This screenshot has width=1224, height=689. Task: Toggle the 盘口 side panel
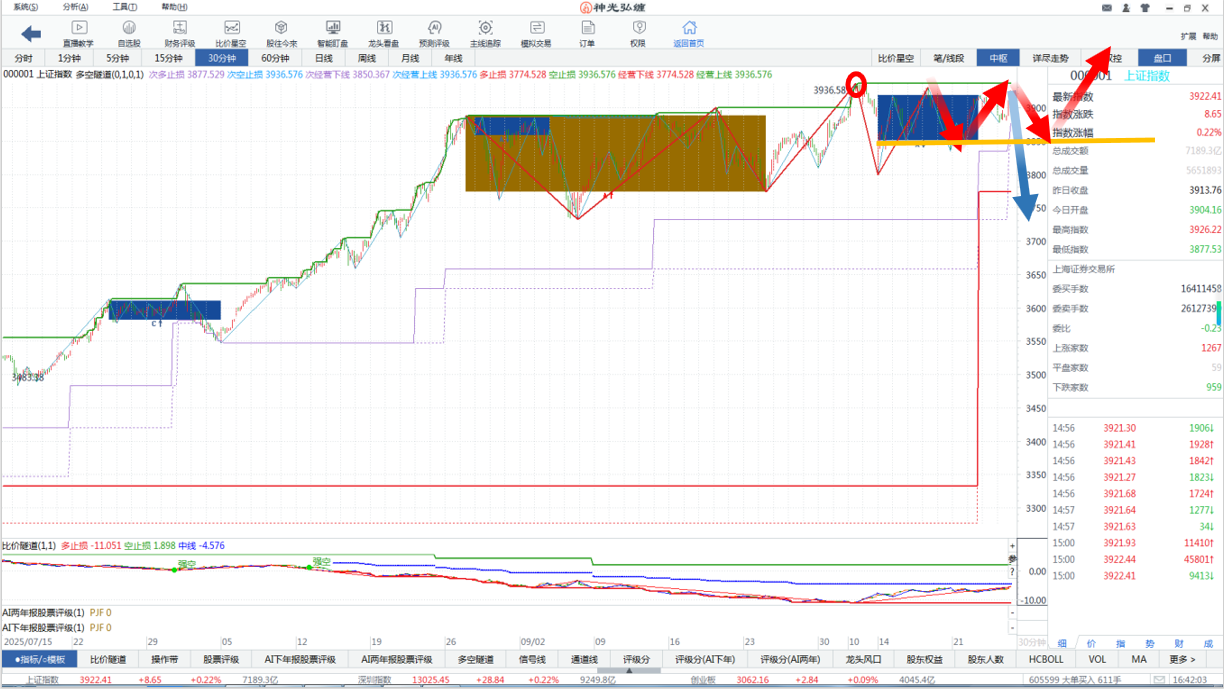[1162, 58]
